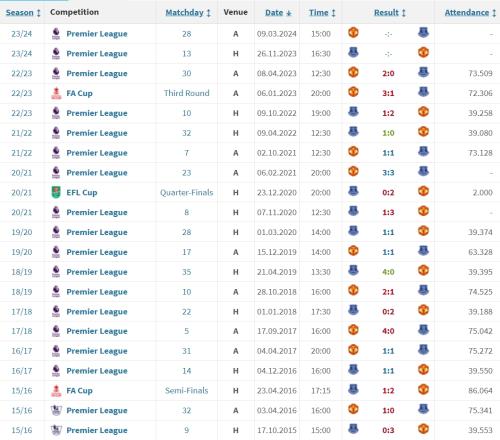Viewport: 500px width, 440px height.
Task: Click the EFL Cup logo icon
Action: coord(56,192)
